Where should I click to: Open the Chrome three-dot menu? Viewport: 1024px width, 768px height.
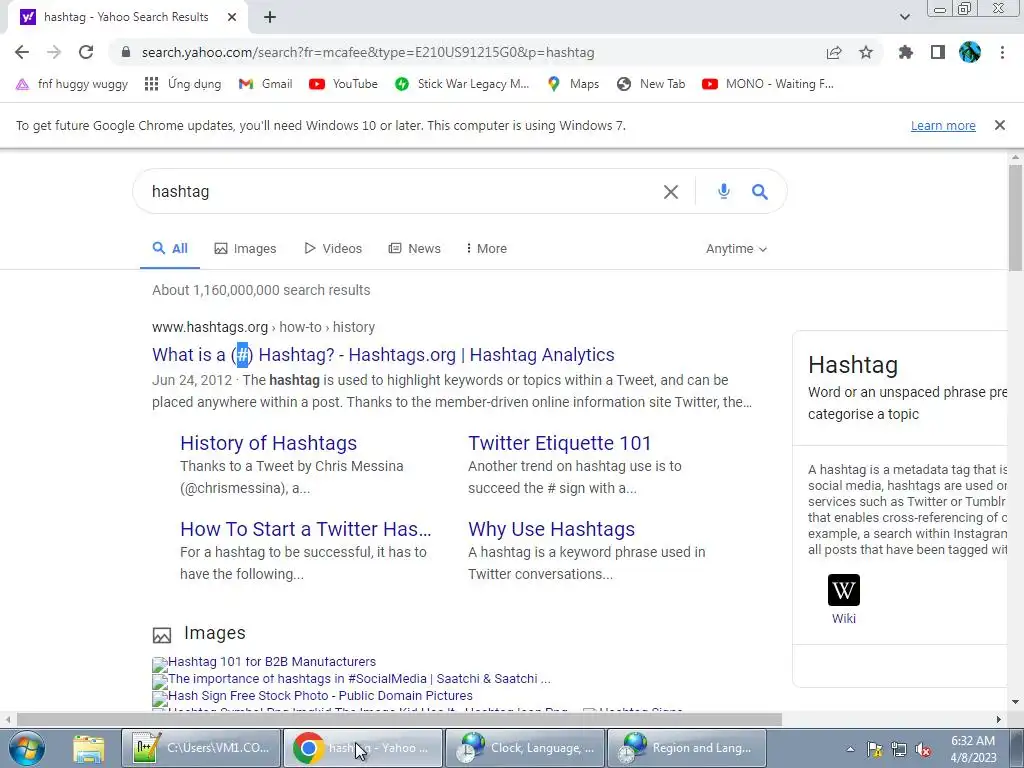point(1002,52)
